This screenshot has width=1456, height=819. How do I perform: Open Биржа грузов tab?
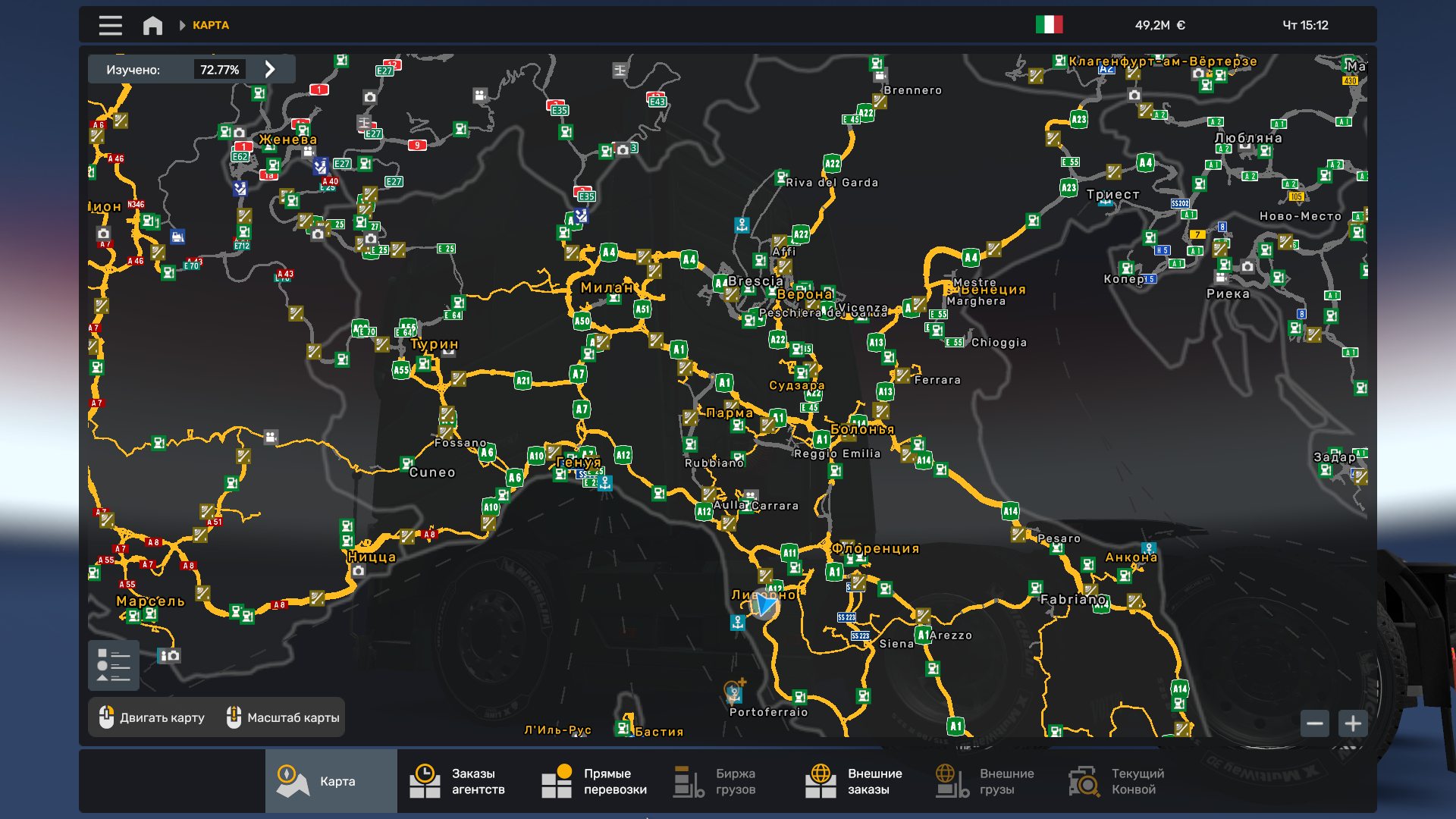click(x=726, y=781)
